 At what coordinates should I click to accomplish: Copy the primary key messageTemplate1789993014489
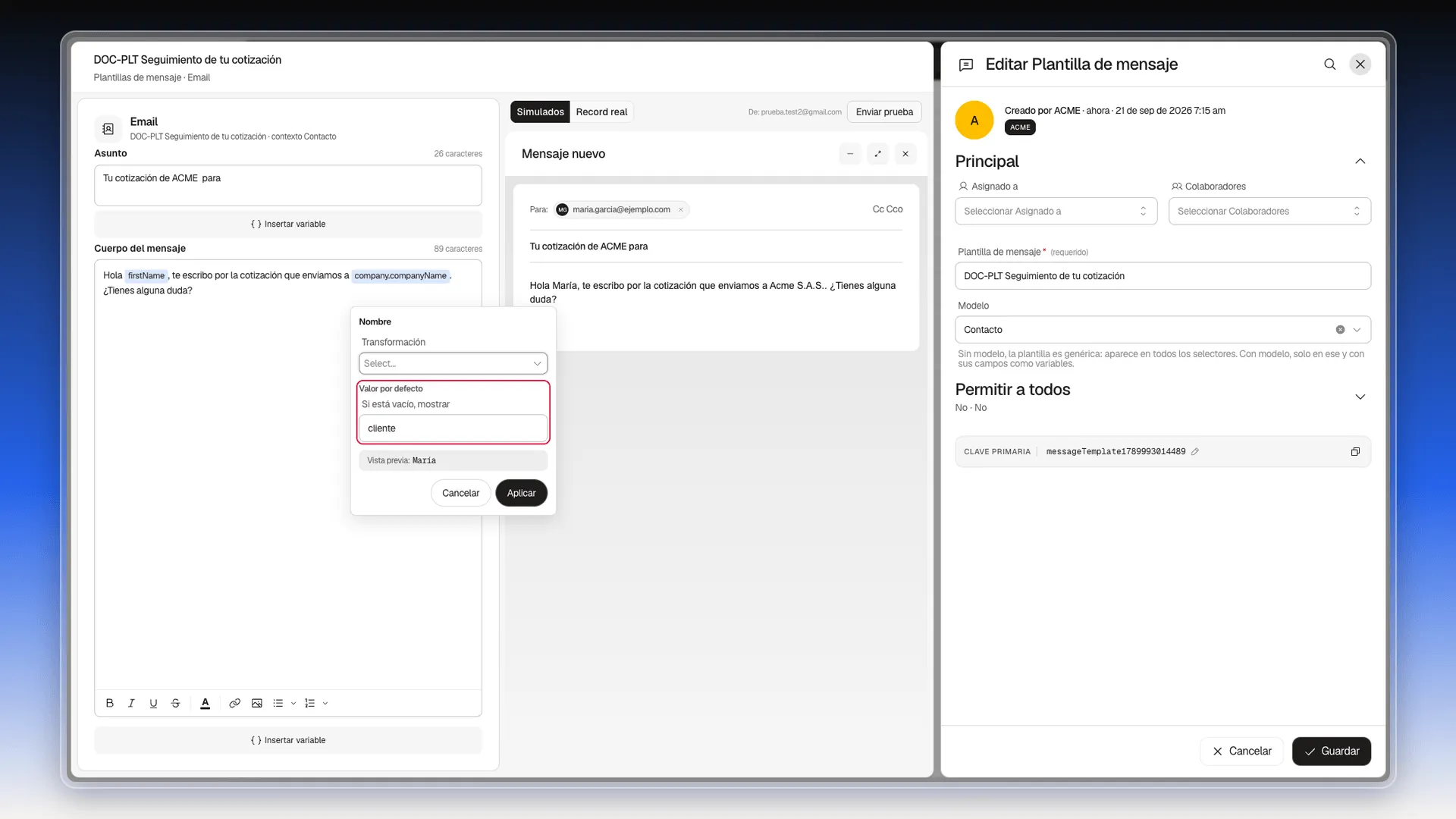1355,451
